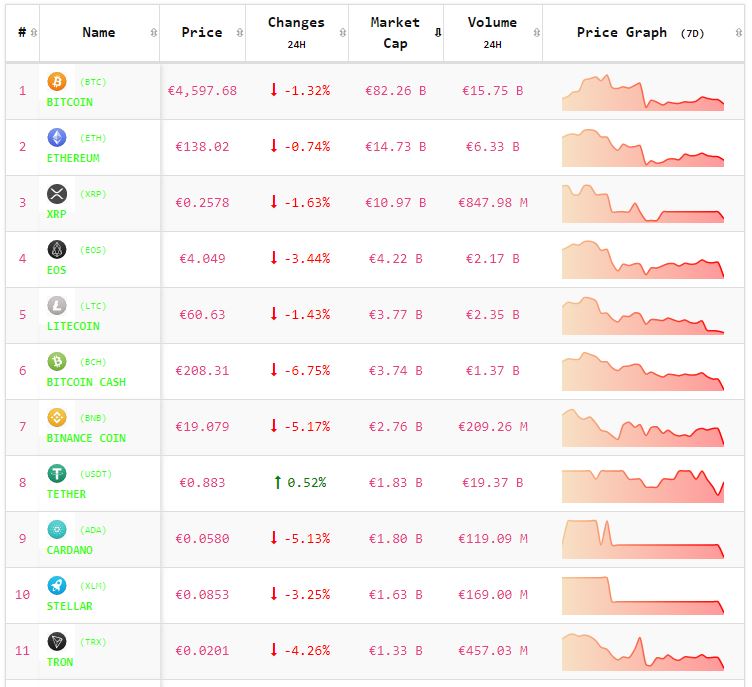Sort by the Changes 24H header

click(296, 32)
